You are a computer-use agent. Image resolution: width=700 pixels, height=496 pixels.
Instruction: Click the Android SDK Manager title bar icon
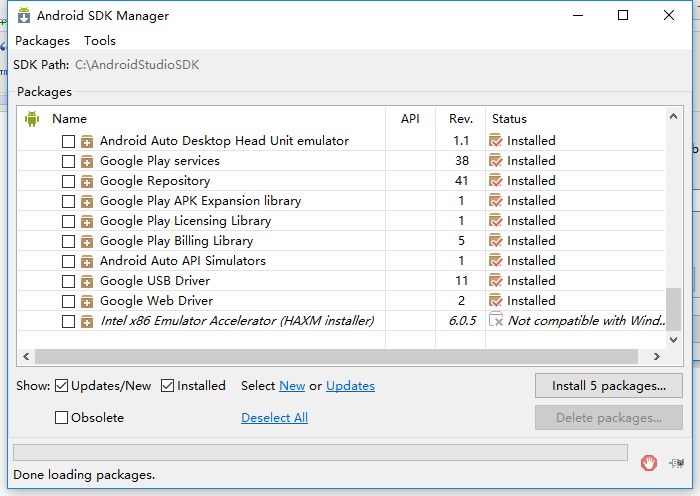click(24, 15)
